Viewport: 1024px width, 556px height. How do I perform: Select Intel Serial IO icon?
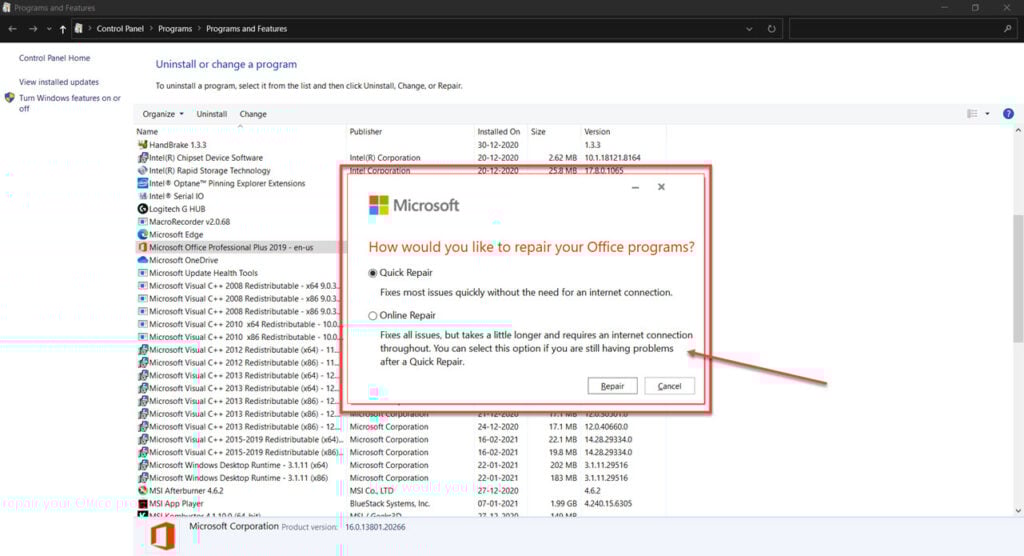[142, 196]
